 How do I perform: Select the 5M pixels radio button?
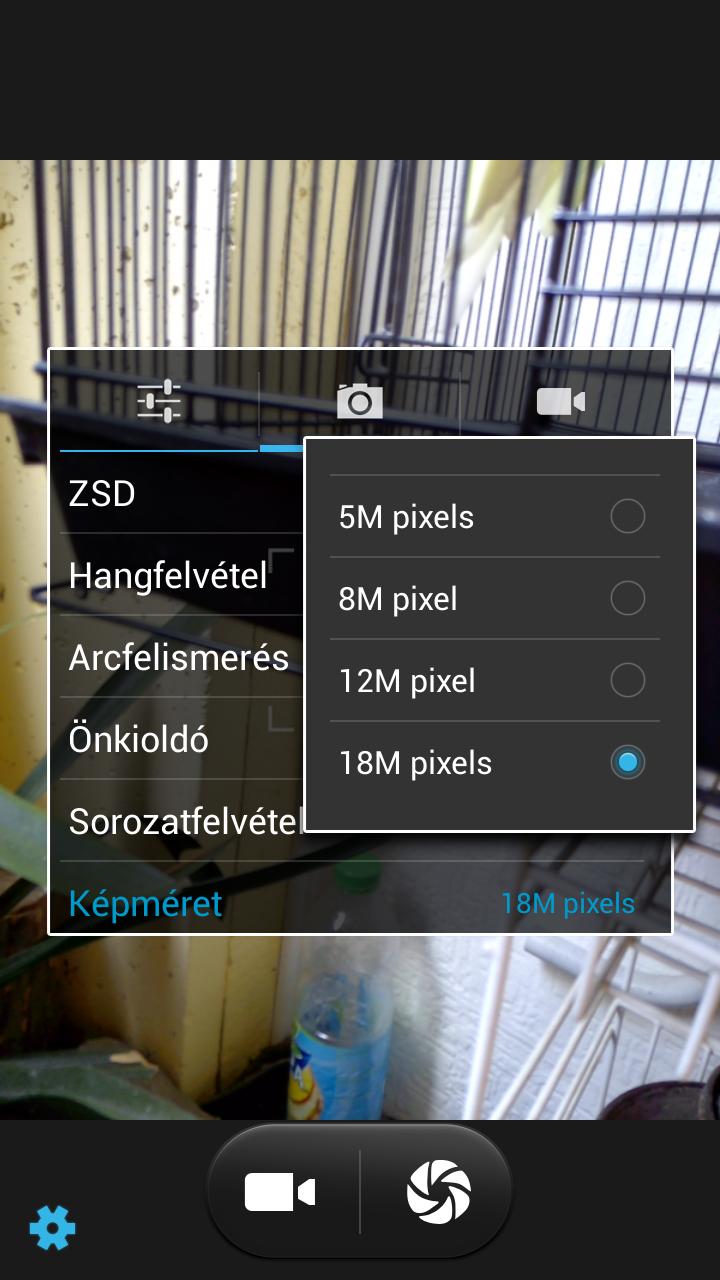(x=628, y=517)
